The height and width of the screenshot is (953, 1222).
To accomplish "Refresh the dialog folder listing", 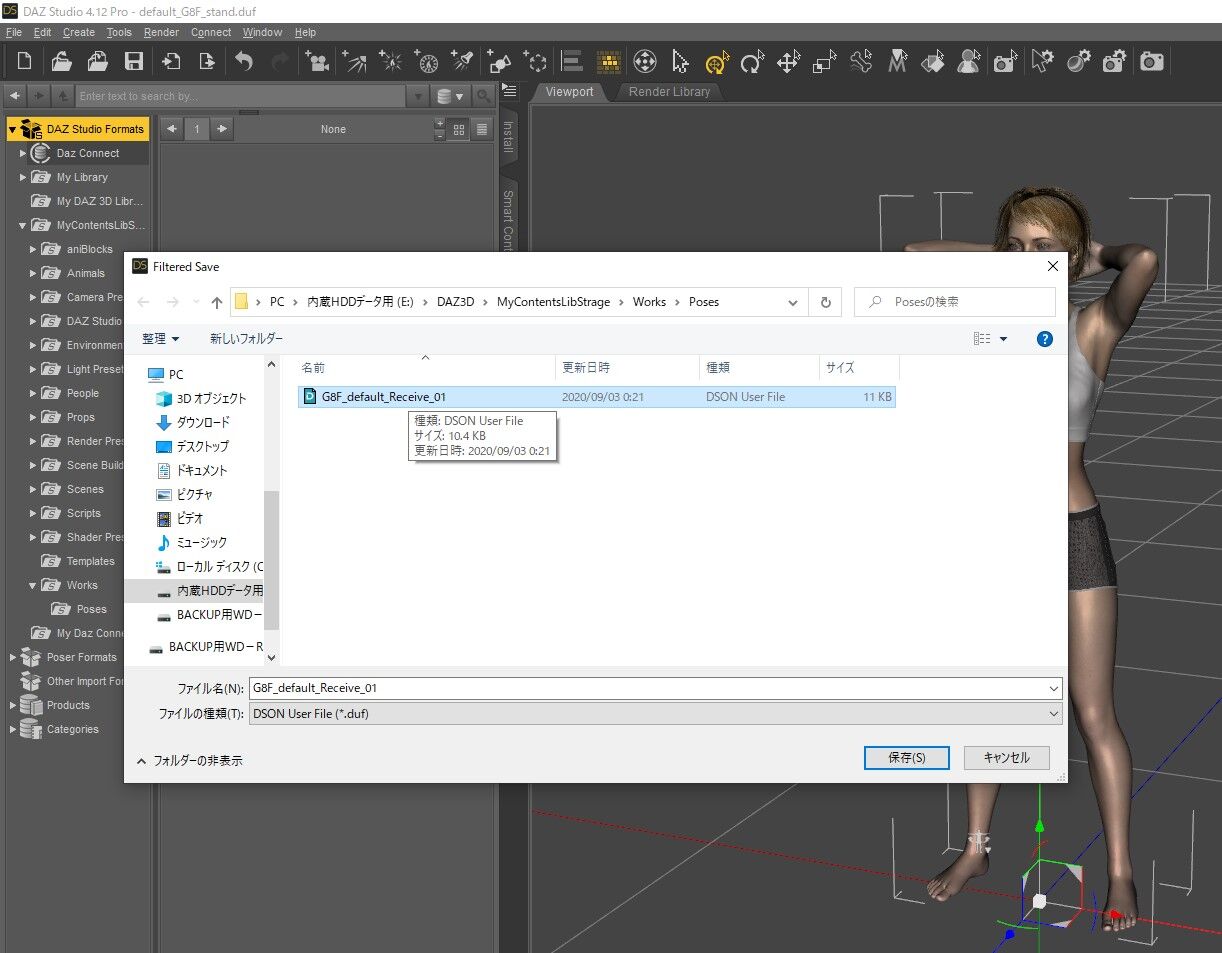I will 825,302.
